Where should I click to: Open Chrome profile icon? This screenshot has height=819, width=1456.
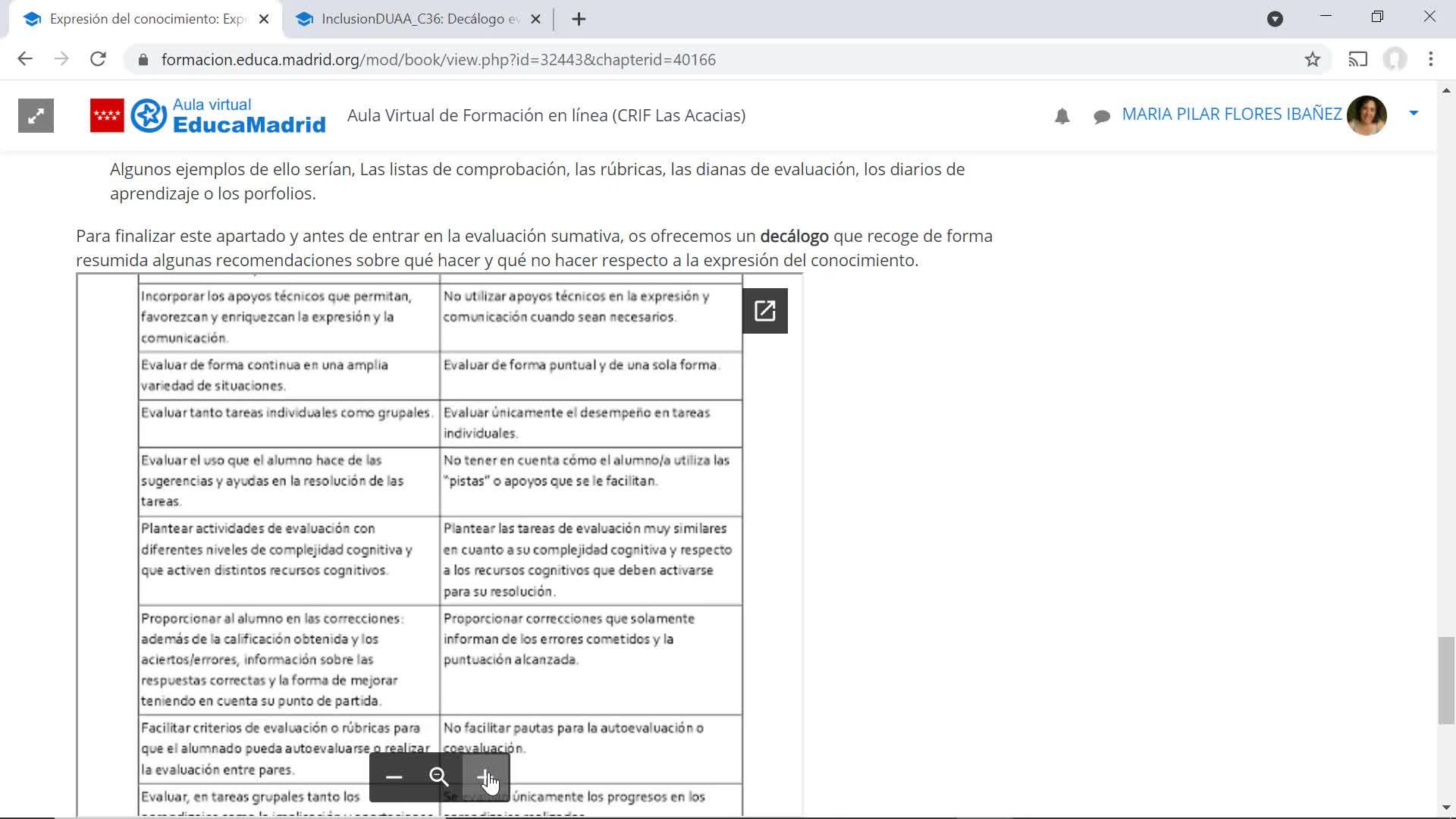click(1395, 59)
